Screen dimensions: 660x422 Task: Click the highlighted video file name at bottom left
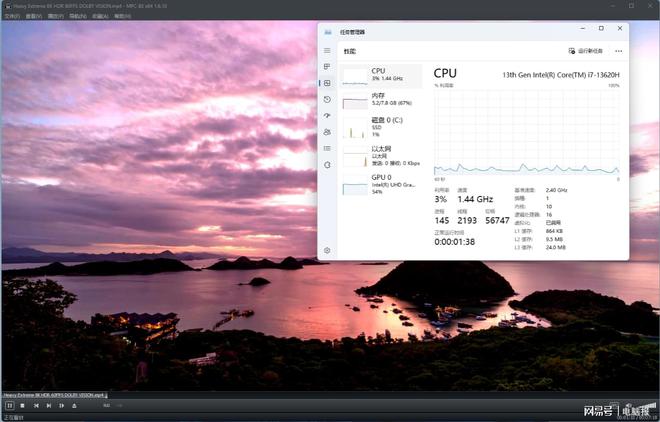click(55, 395)
